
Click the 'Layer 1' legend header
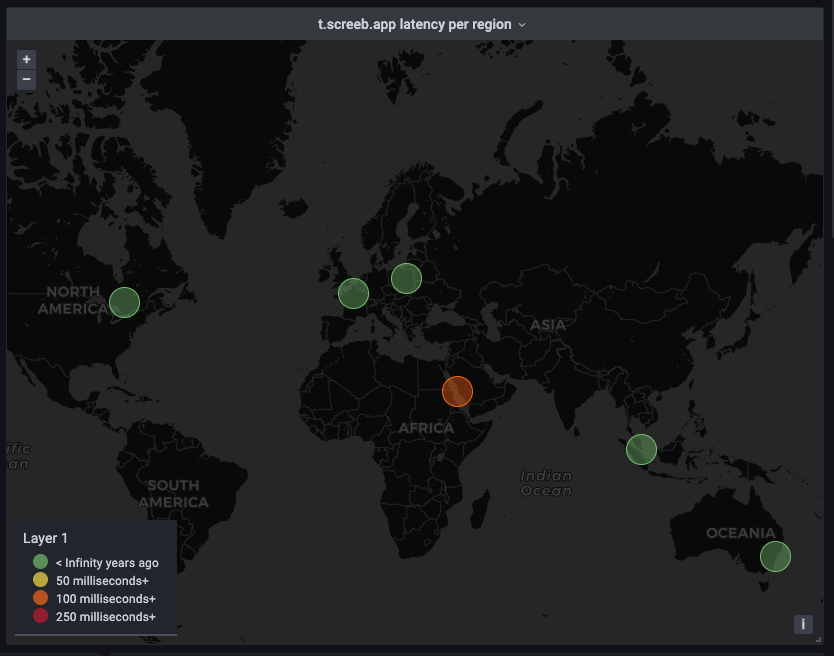coord(46,538)
